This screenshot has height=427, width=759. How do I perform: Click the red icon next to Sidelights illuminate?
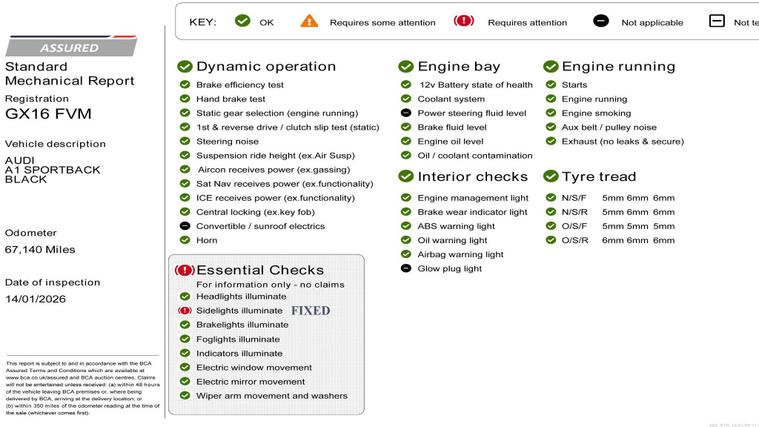pos(184,311)
